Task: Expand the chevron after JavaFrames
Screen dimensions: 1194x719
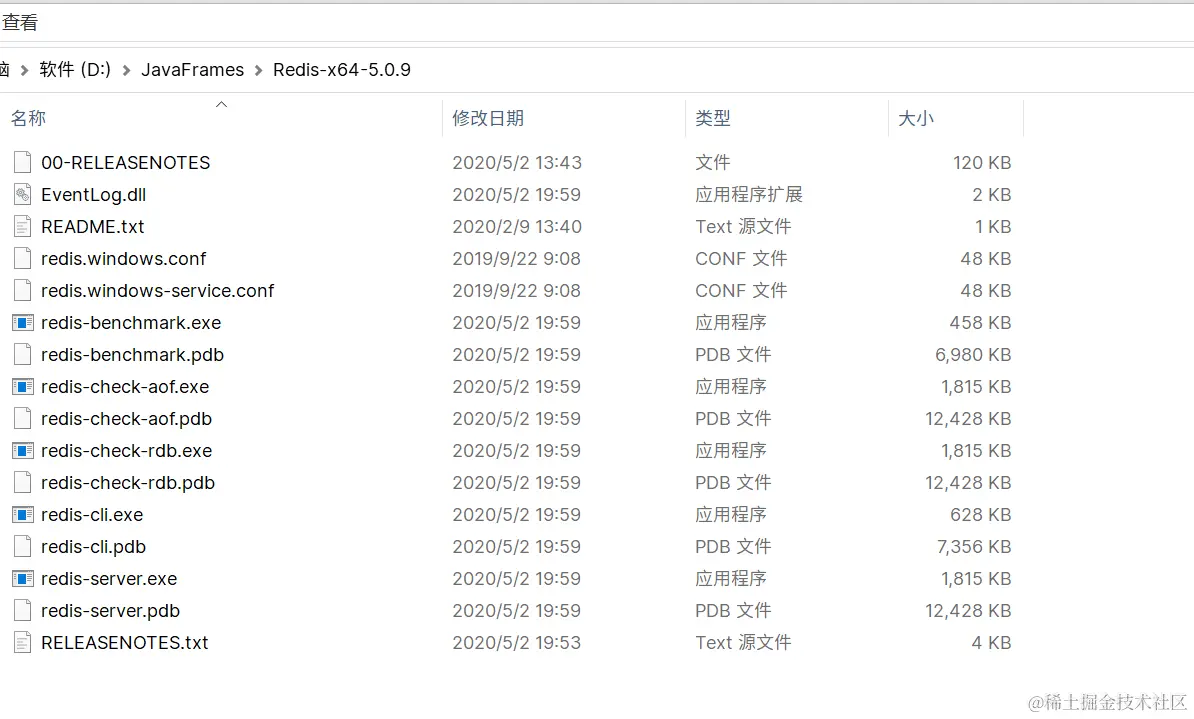Action: pos(258,70)
